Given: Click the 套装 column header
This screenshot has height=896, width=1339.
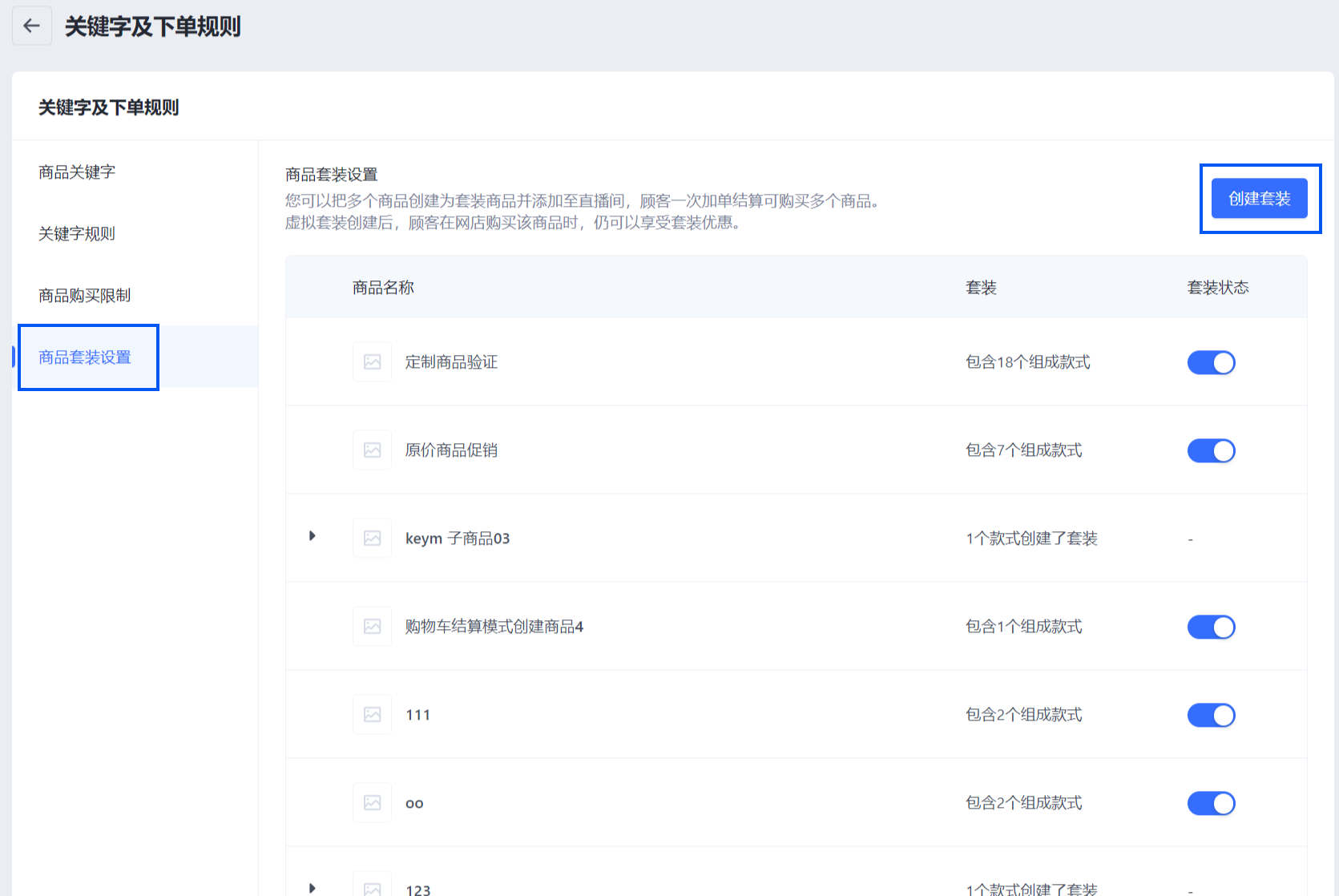Looking at the screenshot, I should (981, 288).
